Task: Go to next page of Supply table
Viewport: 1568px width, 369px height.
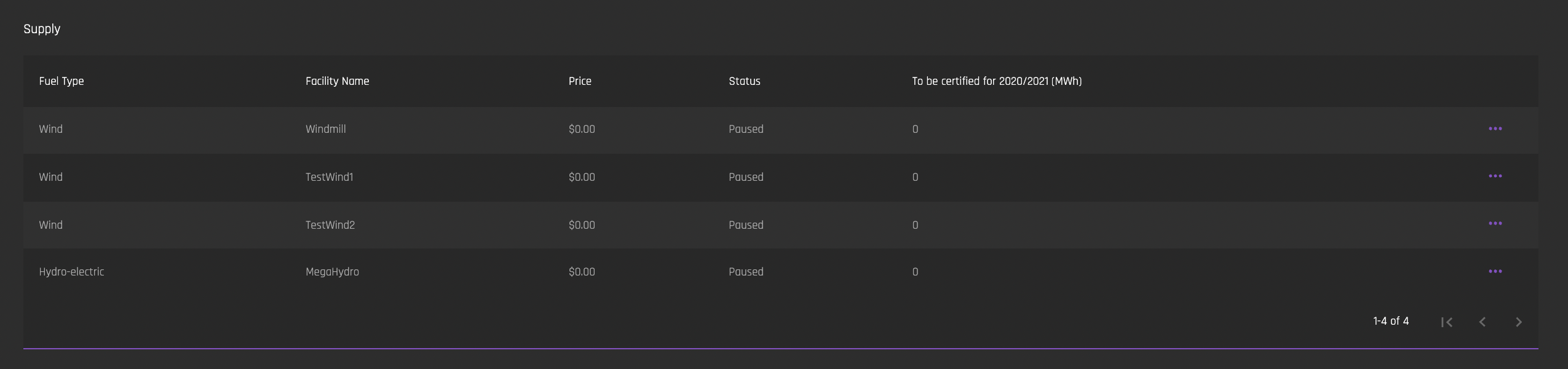Action: coord(1518,322)
